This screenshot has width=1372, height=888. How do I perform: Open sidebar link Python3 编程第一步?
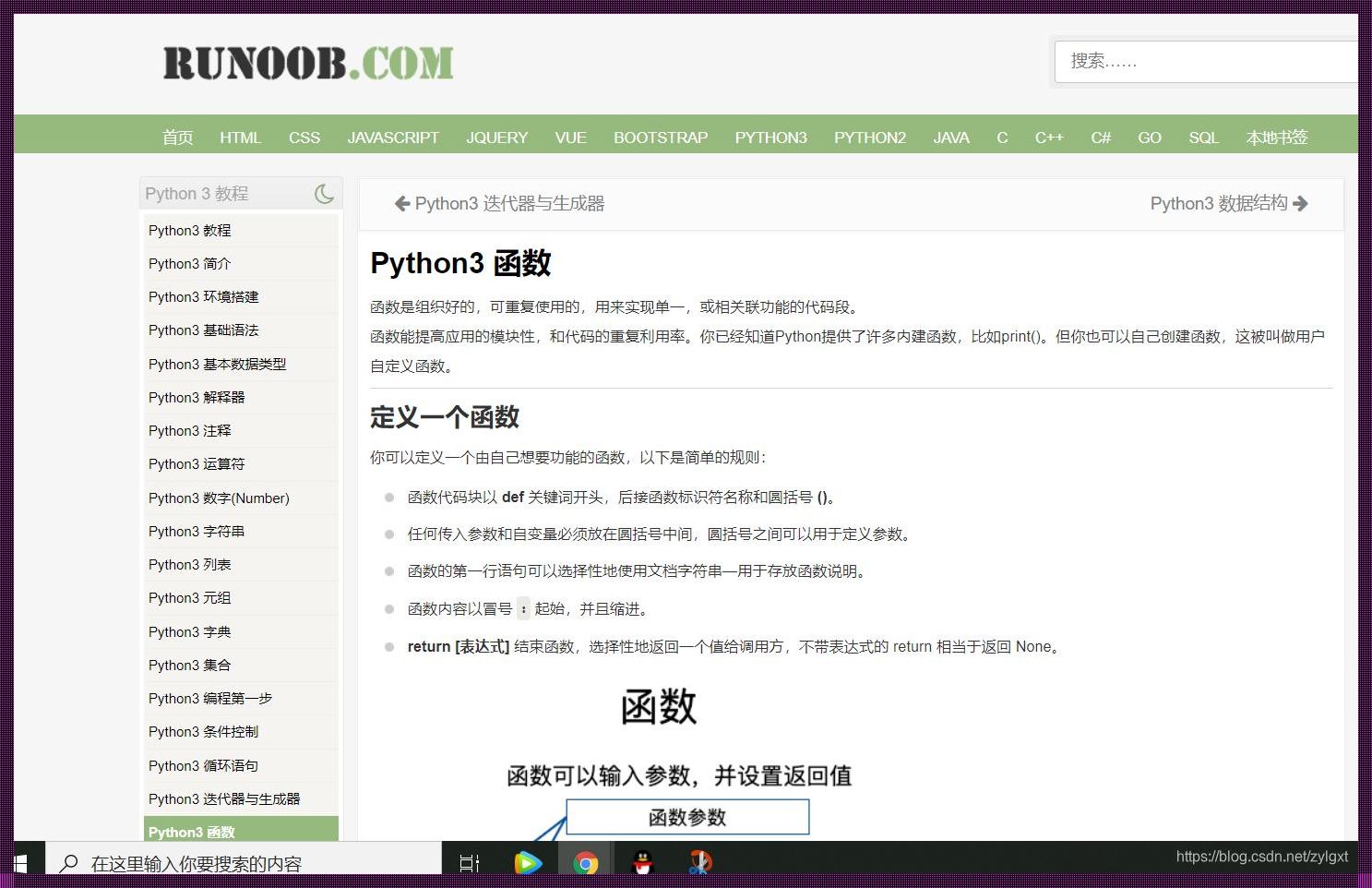210,698
